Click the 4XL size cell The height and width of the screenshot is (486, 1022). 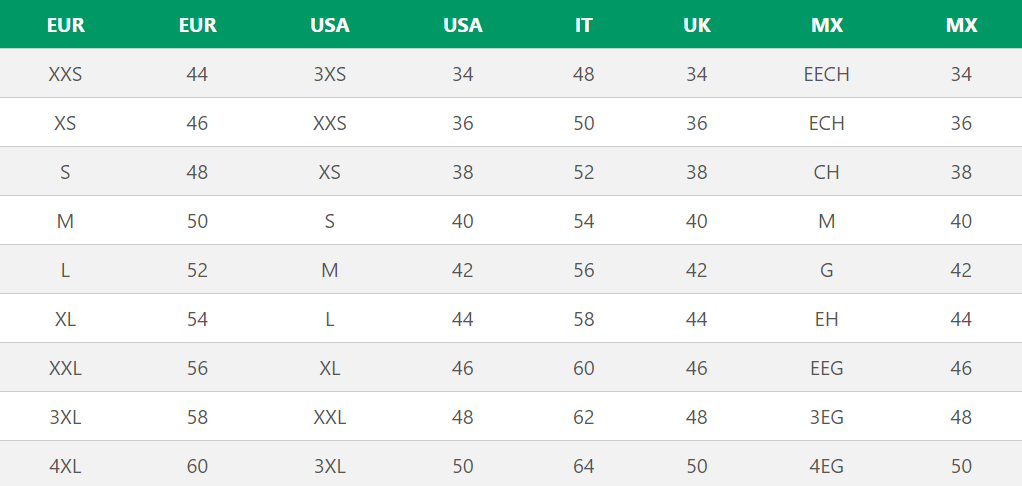(x=65, y=466)
